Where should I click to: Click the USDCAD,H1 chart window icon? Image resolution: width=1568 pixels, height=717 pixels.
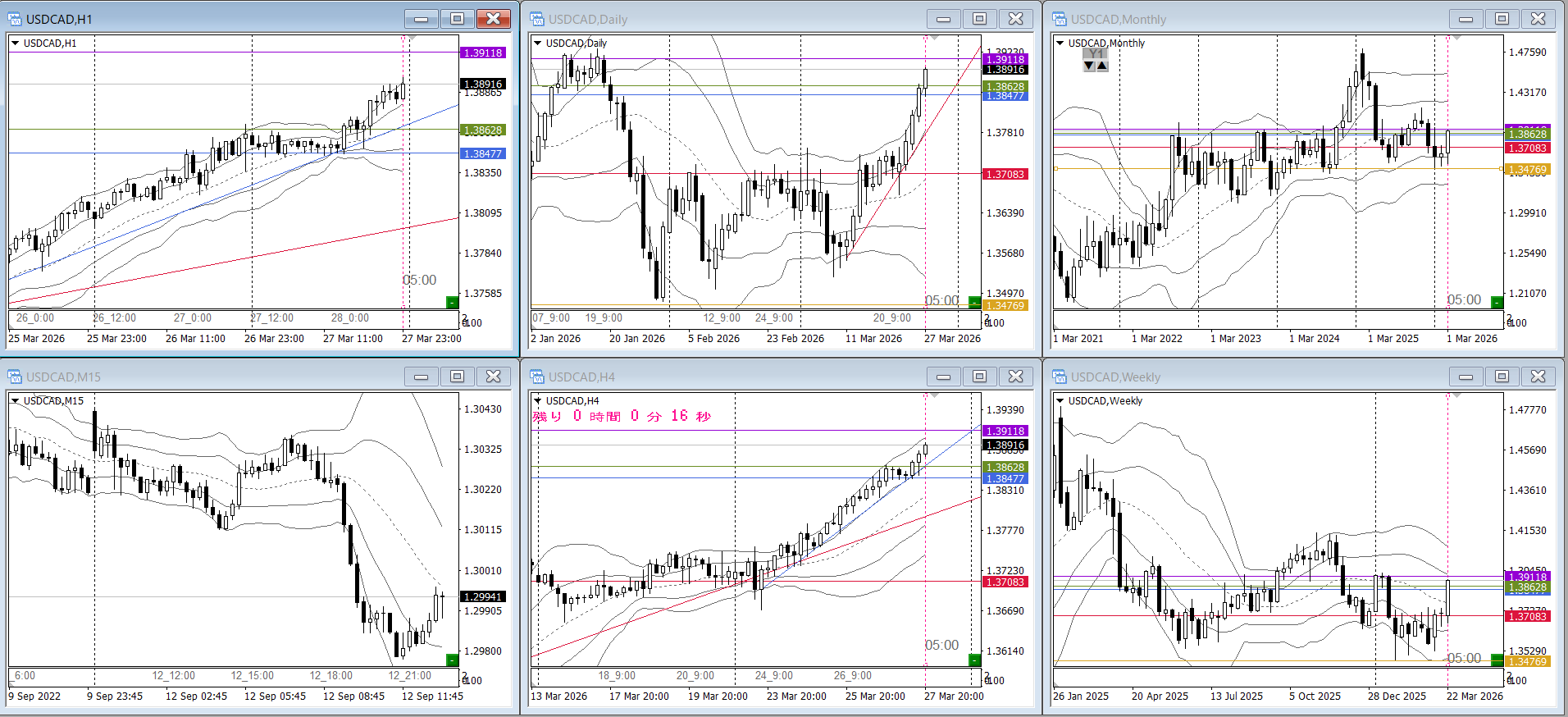(15, 19)
